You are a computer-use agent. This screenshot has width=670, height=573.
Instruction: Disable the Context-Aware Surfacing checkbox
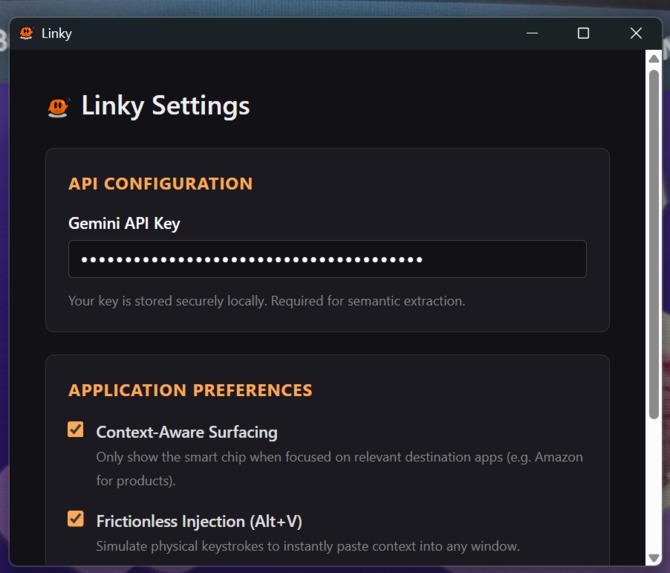pyautogui.click(x=76, y=429)
